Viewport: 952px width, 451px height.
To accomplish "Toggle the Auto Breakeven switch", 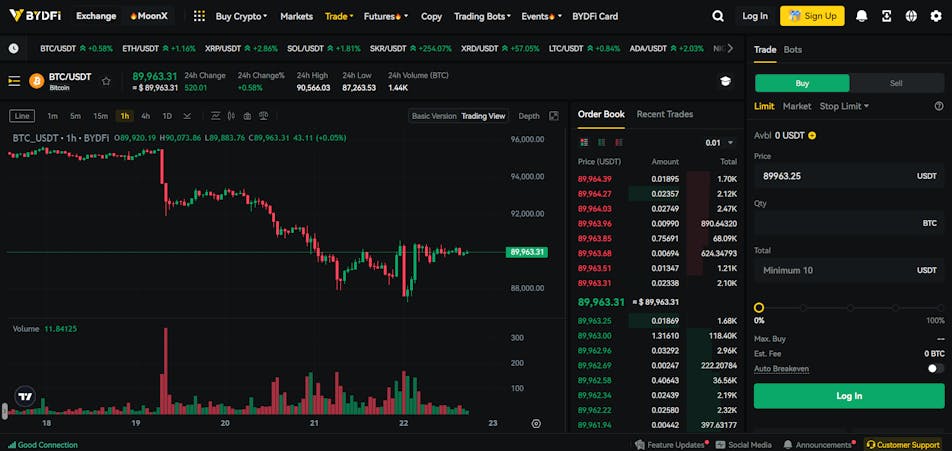I will 935,368.
